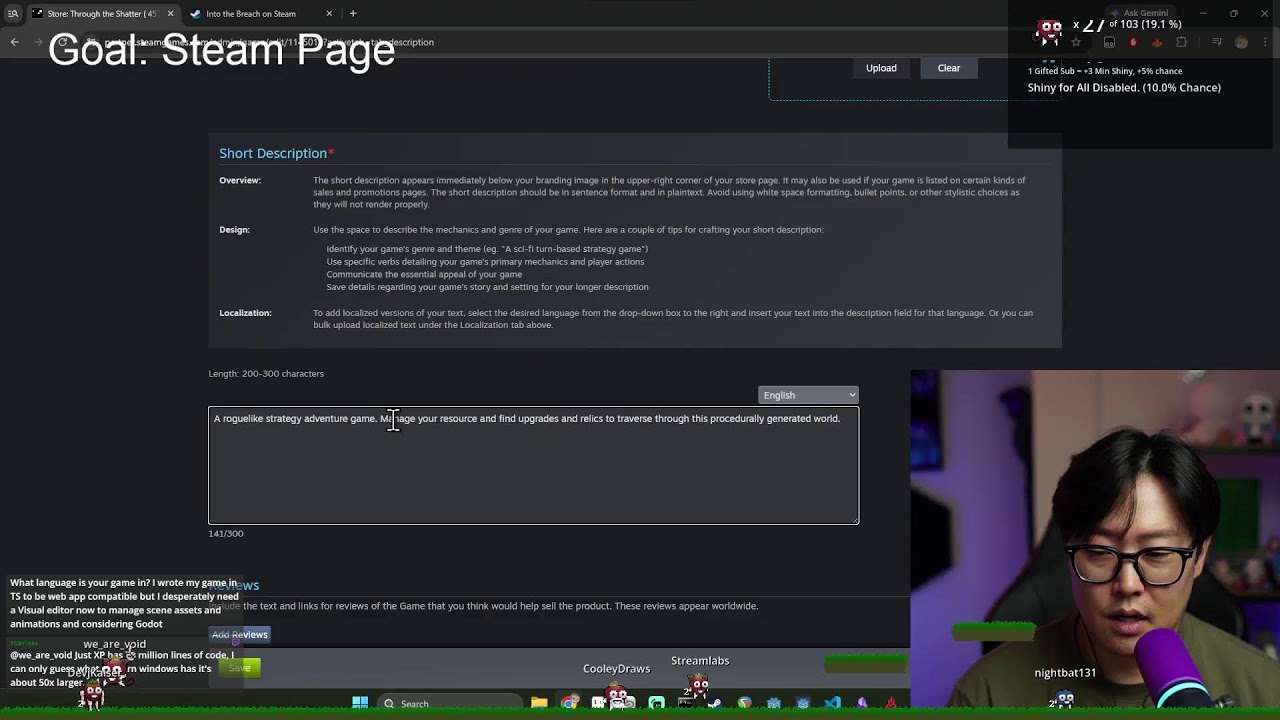
Task: Click the 'Localization:' label
Action: [246, 313]
